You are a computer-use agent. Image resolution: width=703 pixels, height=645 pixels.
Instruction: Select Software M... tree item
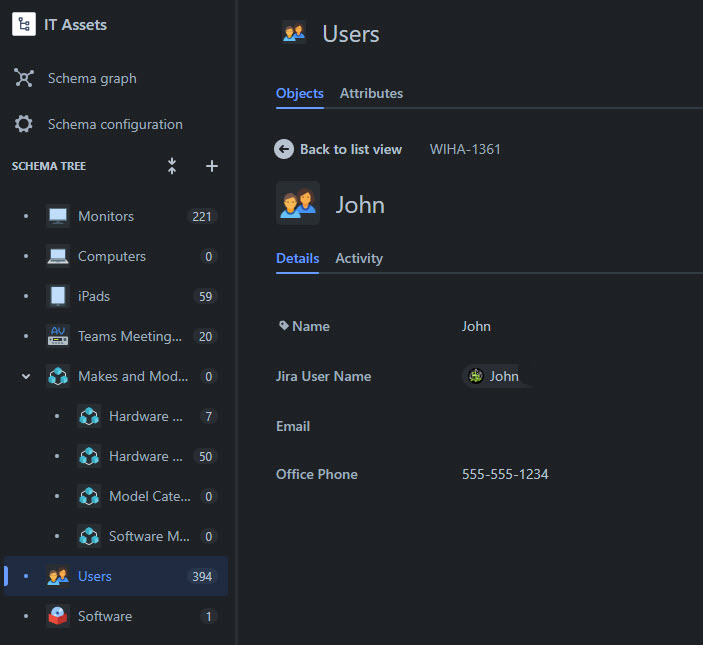coord(149,536)
